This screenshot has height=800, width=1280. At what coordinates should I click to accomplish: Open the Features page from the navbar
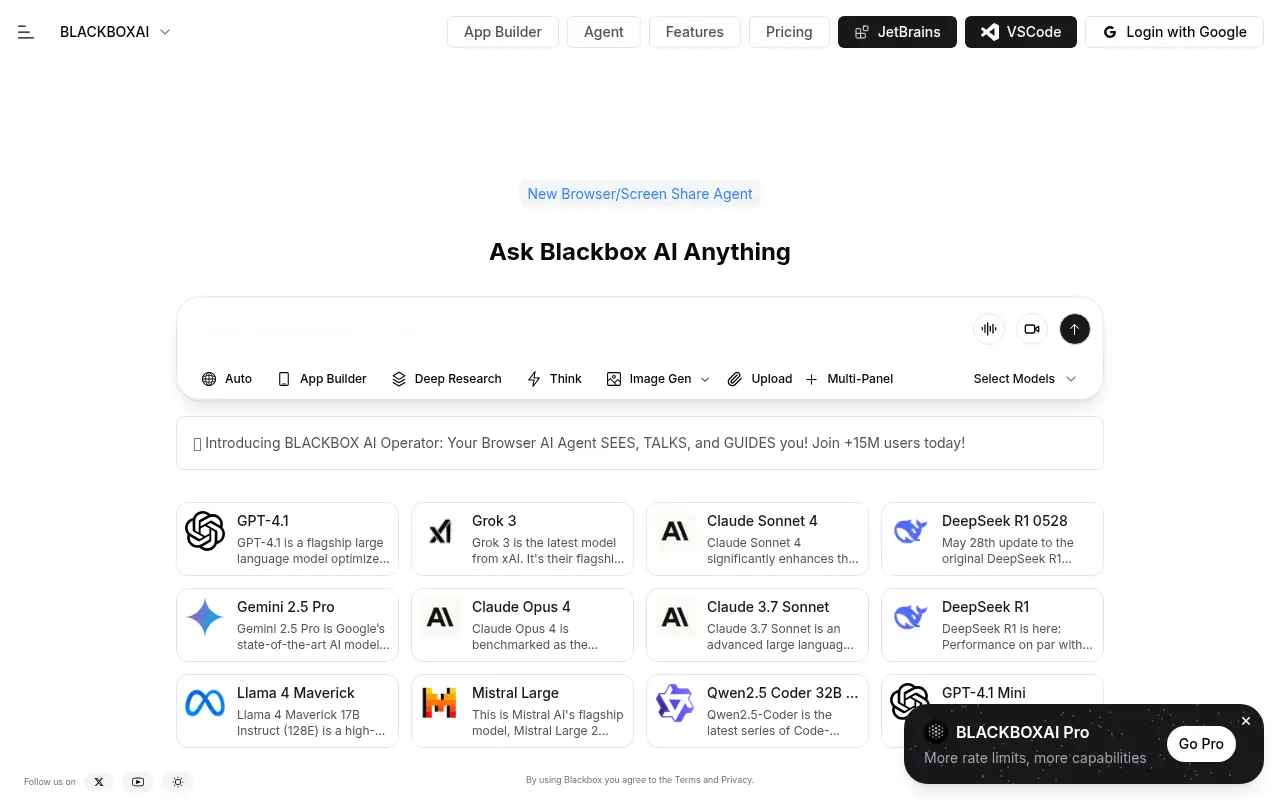pos(694,32)
